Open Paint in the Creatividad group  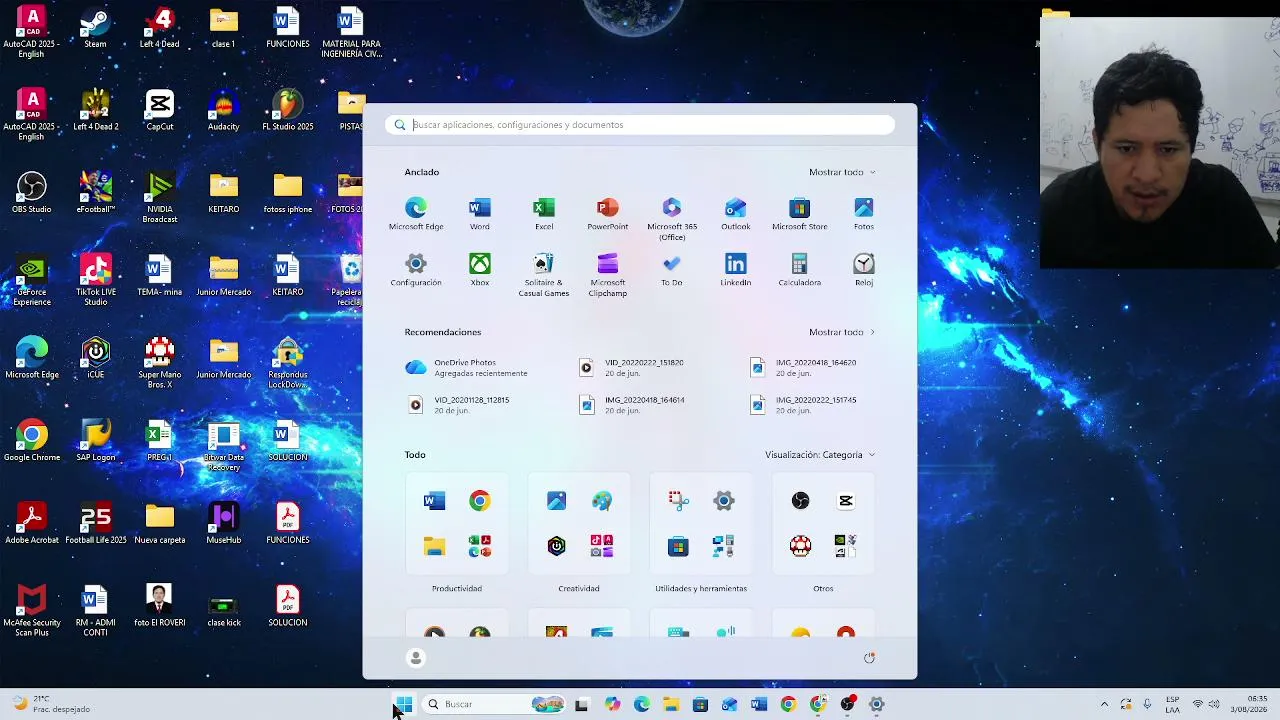pos(602,501)
